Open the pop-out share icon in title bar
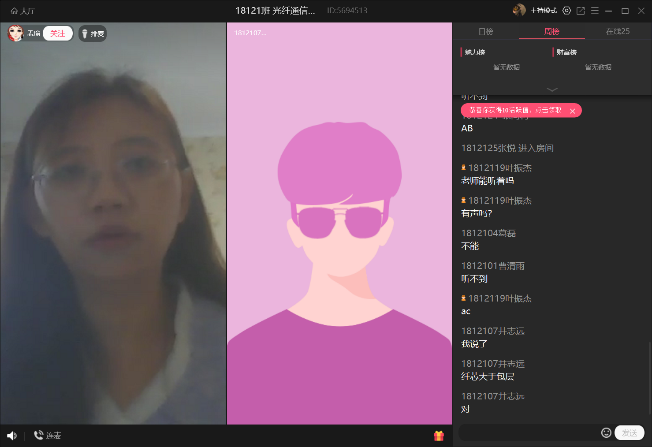 pyautogui.click(x=581, y=10)
